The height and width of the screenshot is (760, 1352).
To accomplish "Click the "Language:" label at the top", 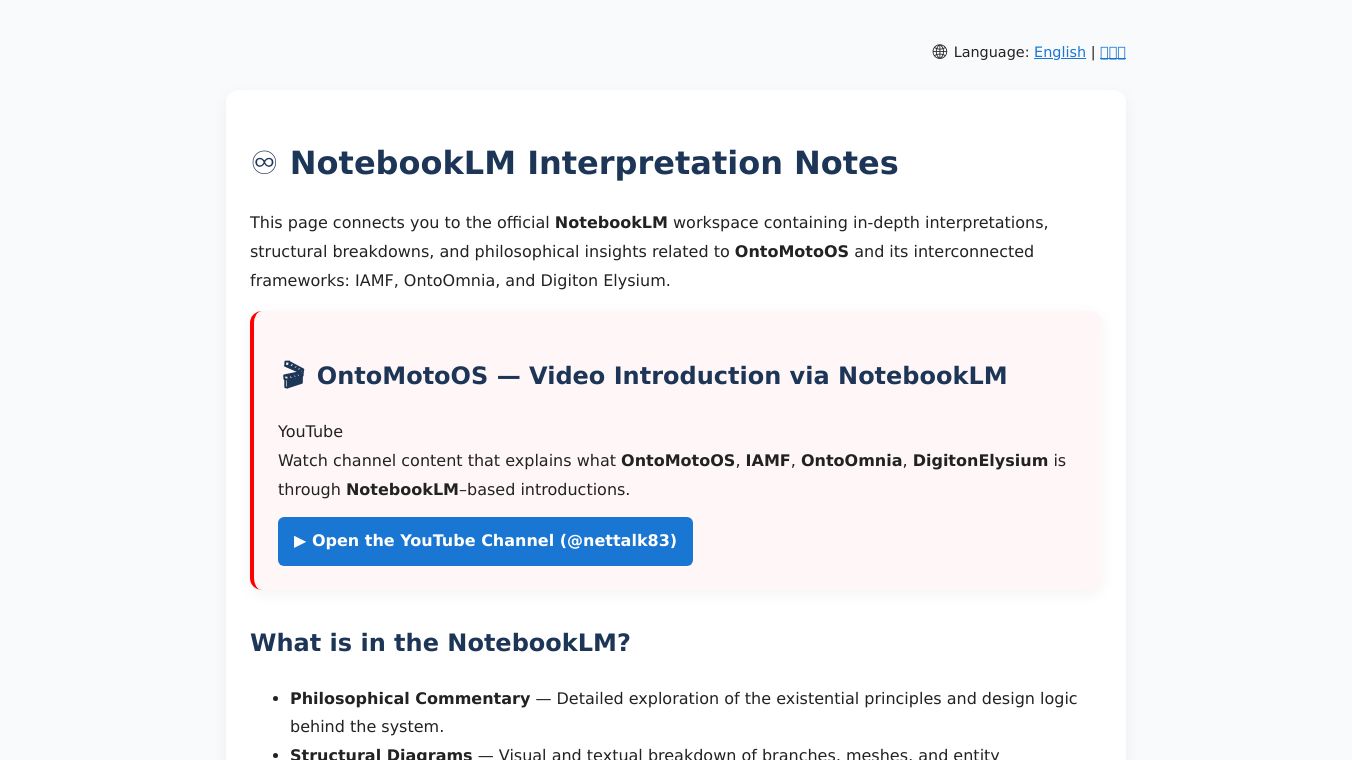I will (x=990, y=52).
